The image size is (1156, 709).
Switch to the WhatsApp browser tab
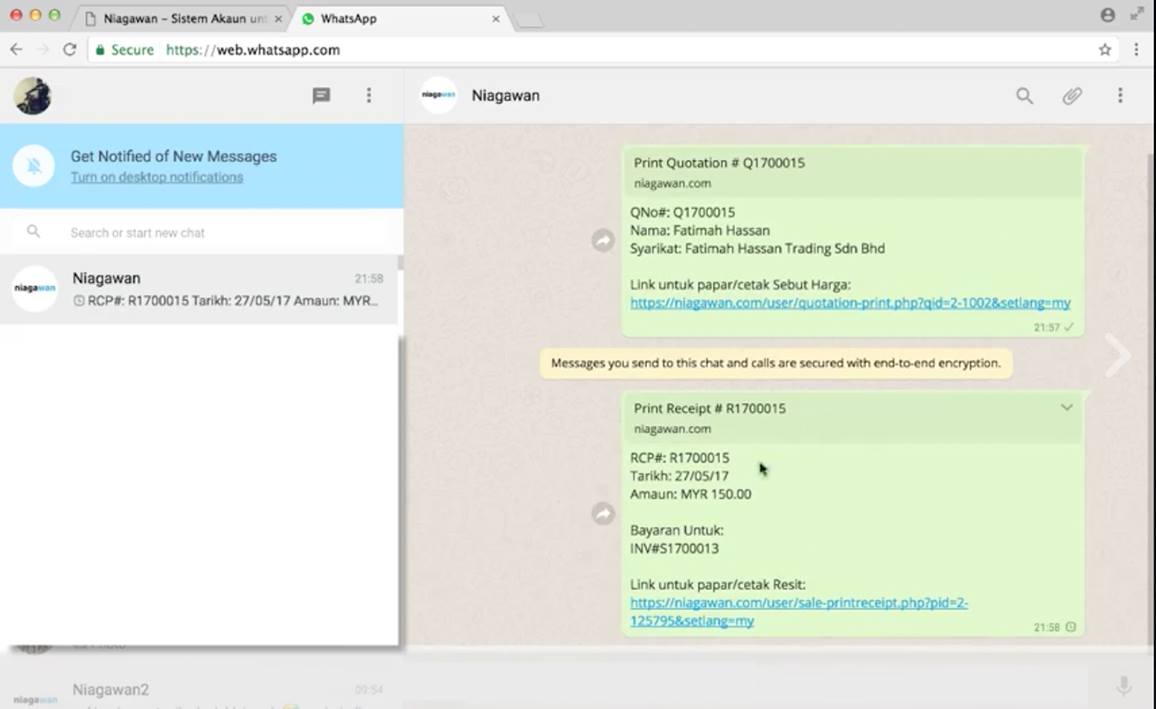click(398, 18)
